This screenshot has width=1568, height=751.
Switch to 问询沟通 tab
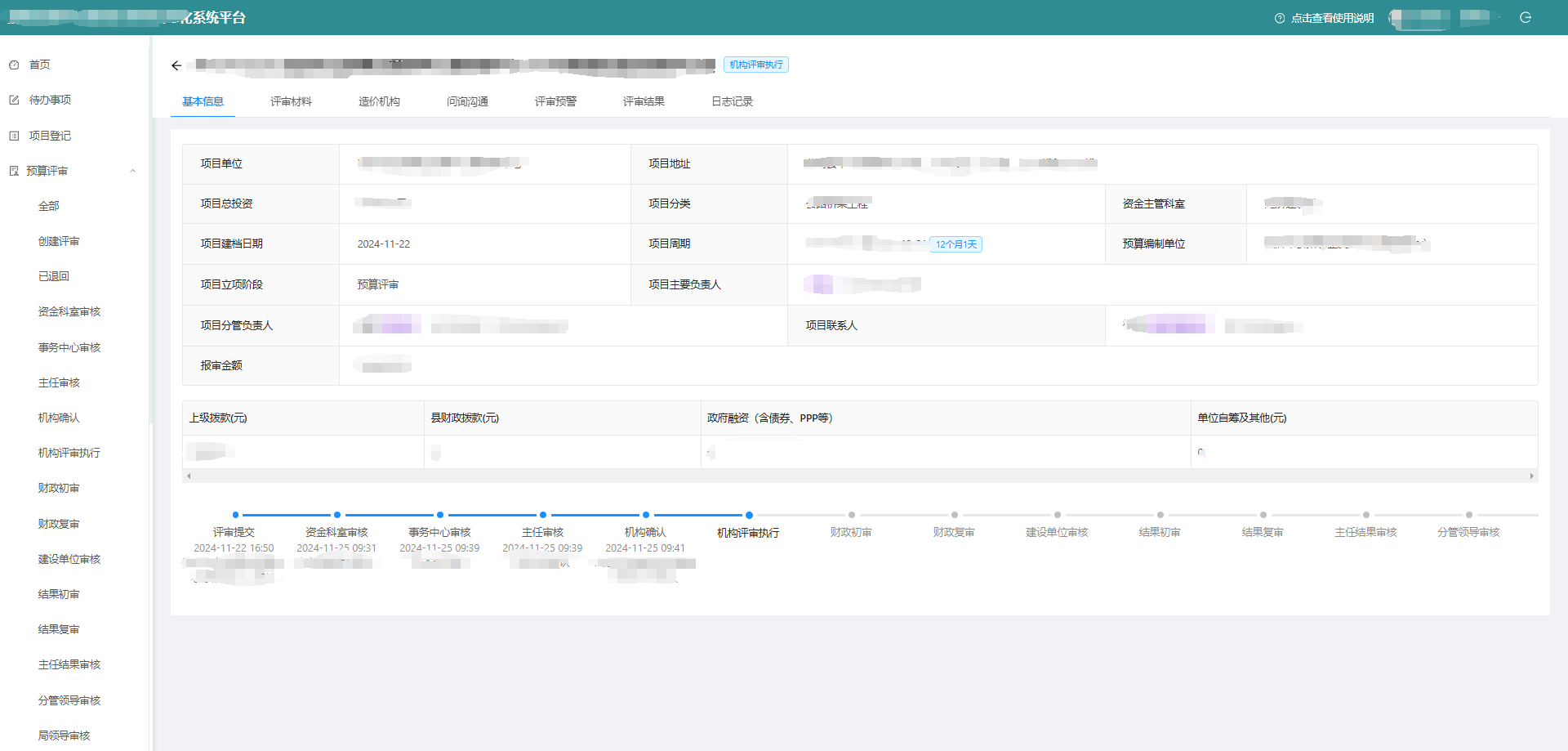click(x=467, y=101)
